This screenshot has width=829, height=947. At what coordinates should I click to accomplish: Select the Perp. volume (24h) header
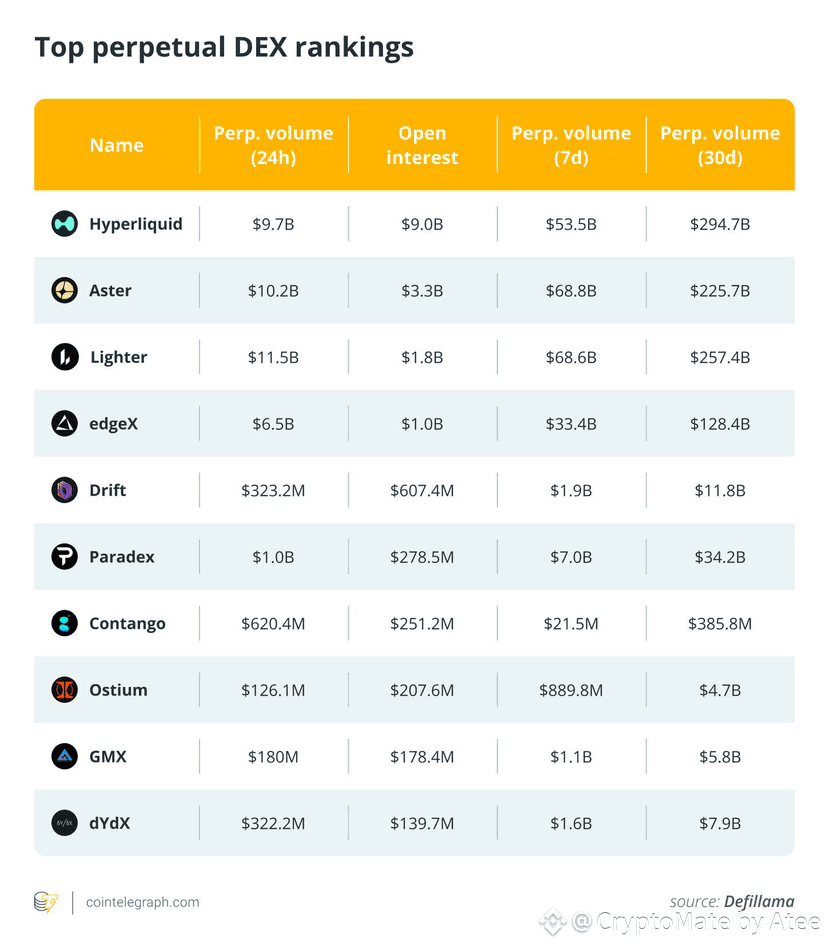pos(273,145)
